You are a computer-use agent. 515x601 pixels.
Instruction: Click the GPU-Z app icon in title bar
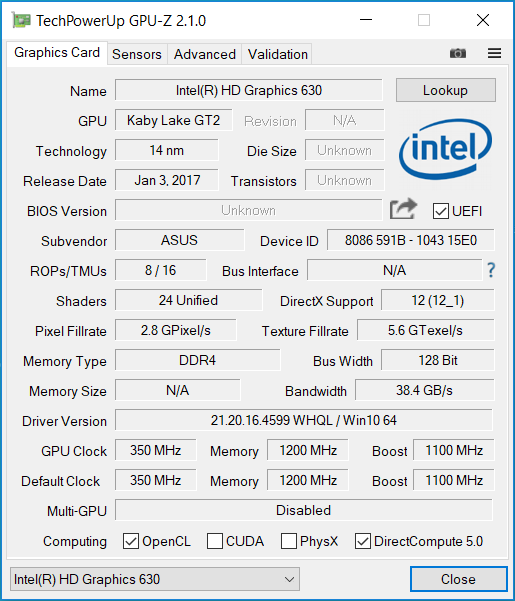click(x=21, y=20)
